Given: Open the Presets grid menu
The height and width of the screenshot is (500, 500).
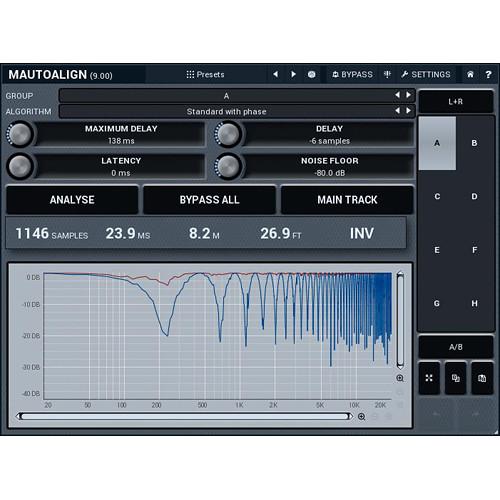Looking at the screenshot, I should [205, 74].
